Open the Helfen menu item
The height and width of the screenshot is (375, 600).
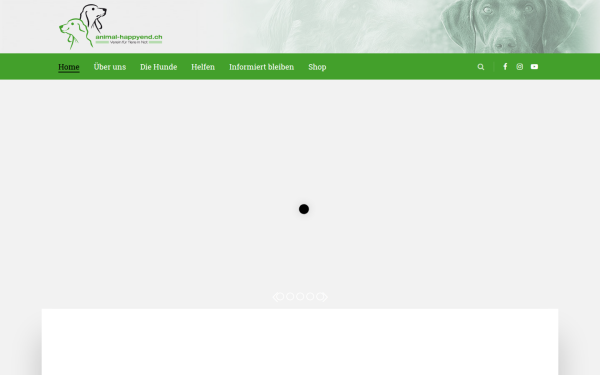click(203, 67)
